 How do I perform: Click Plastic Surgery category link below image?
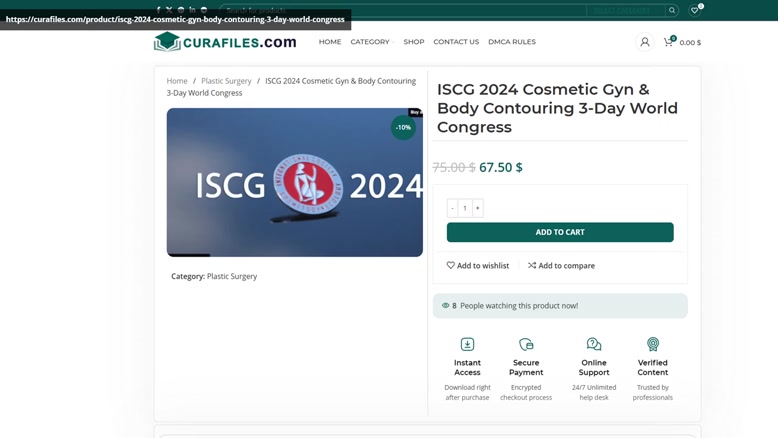(232, 276)
